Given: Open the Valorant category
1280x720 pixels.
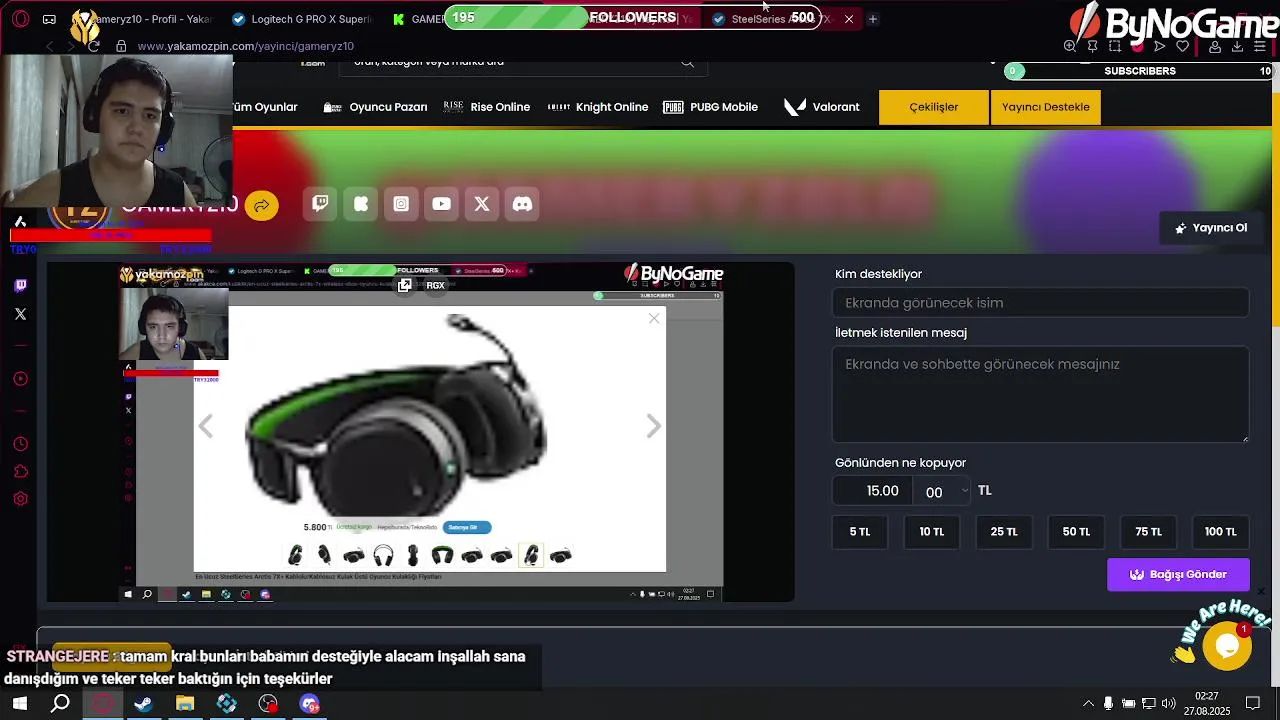Looking at the screenshot, I should click(822, 107).
